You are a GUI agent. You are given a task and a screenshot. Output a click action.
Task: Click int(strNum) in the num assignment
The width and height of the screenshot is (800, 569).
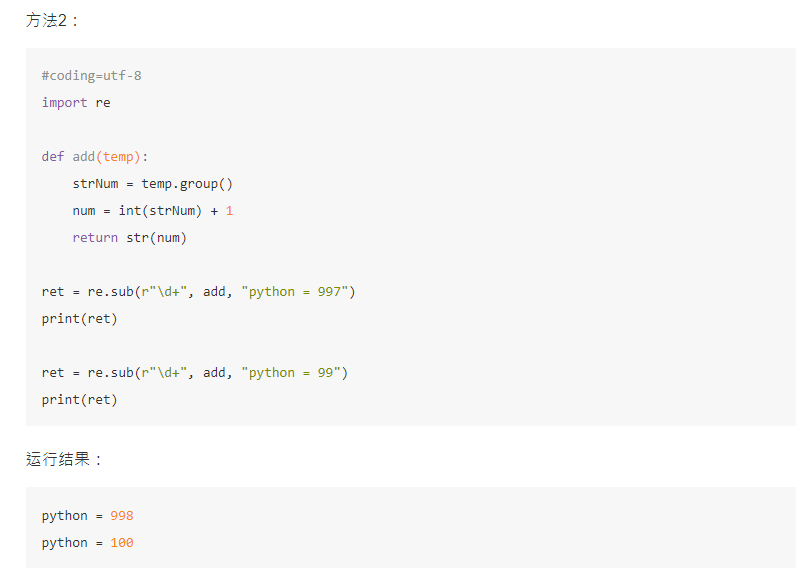[160, 211]
